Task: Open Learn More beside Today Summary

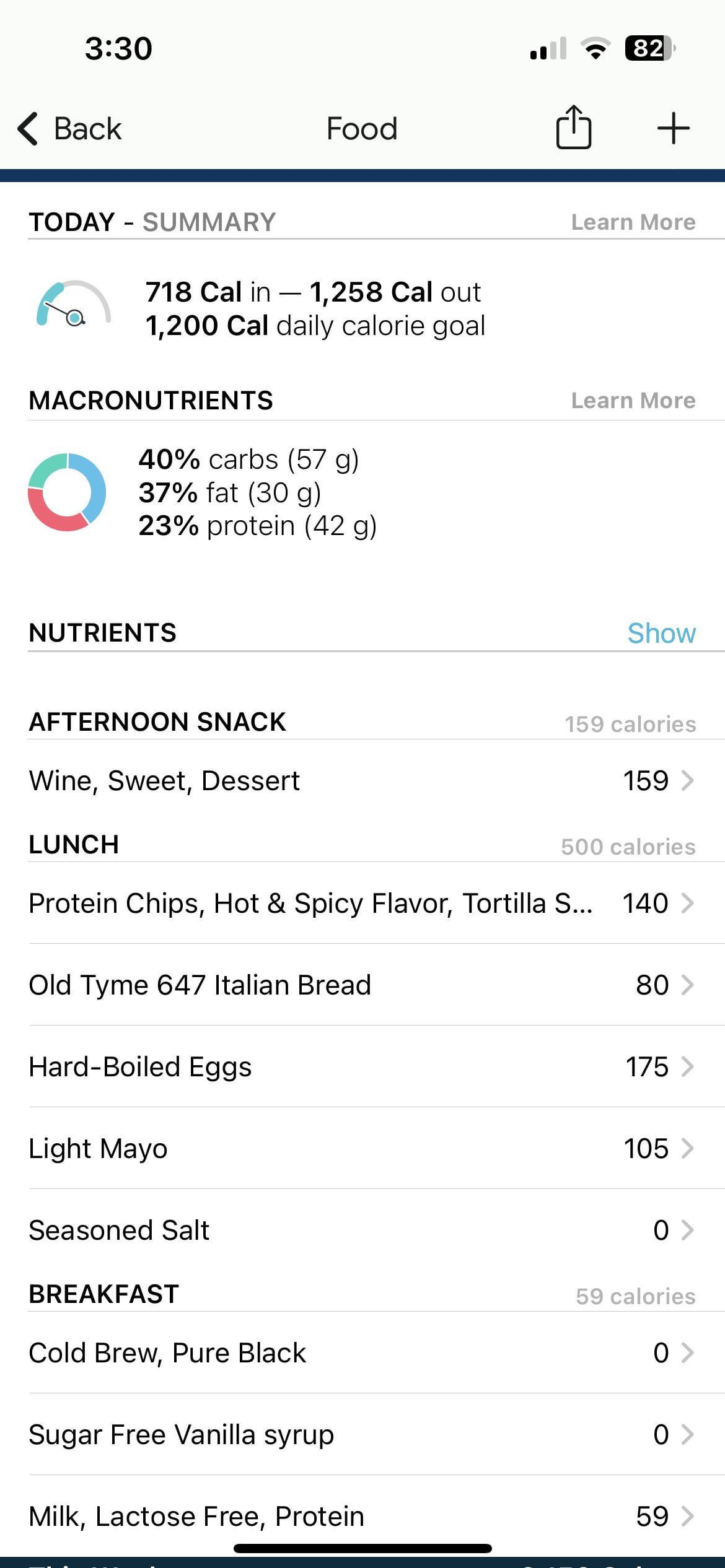Action: [x=633, y=222]
